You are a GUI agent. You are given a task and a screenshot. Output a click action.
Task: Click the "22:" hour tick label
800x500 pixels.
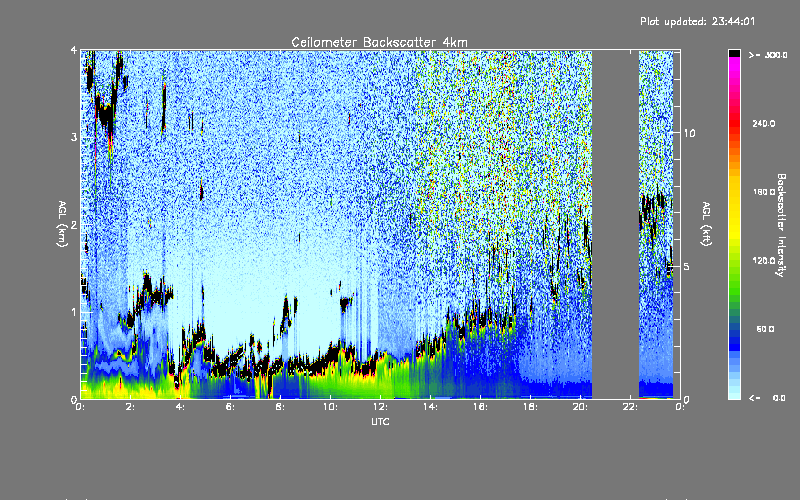point(630,407)
